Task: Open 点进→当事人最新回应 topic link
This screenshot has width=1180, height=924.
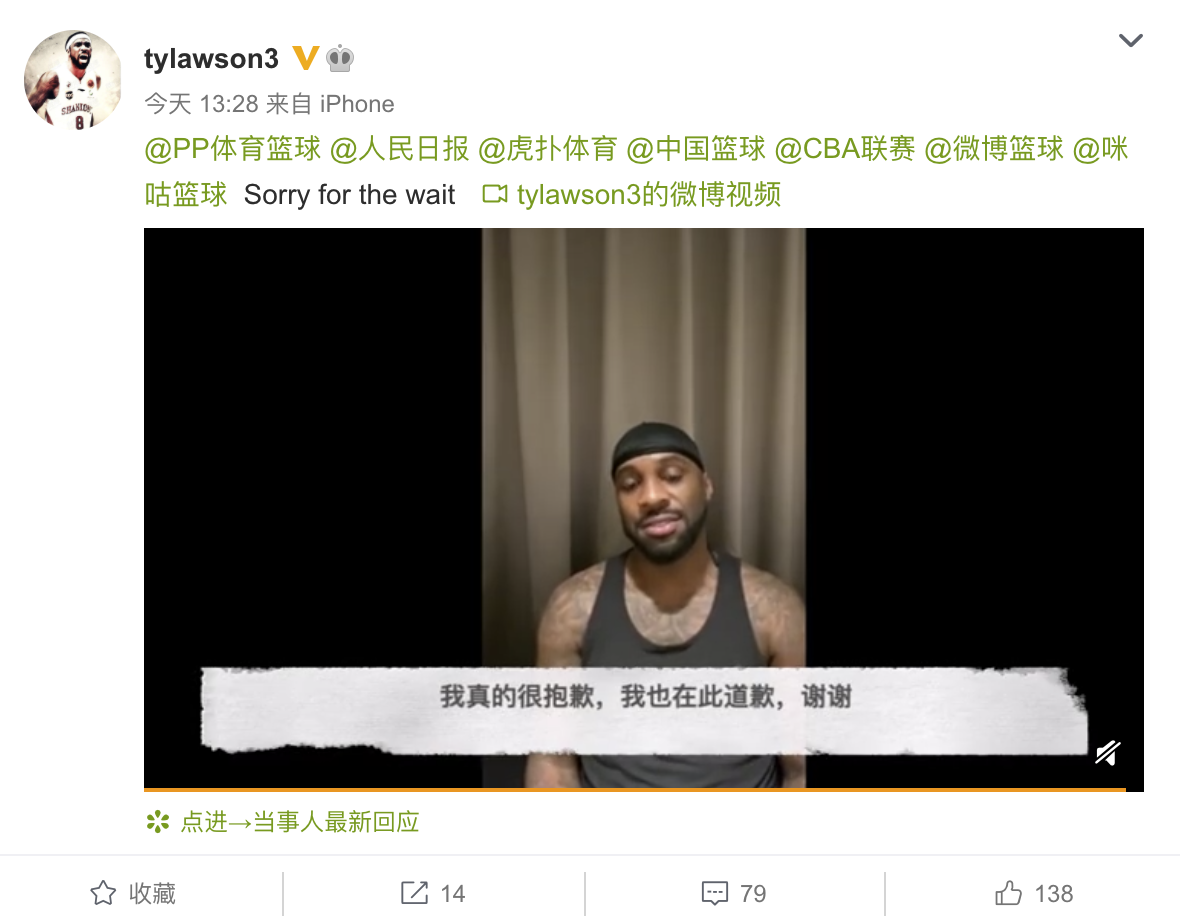Action: [300, 822]
